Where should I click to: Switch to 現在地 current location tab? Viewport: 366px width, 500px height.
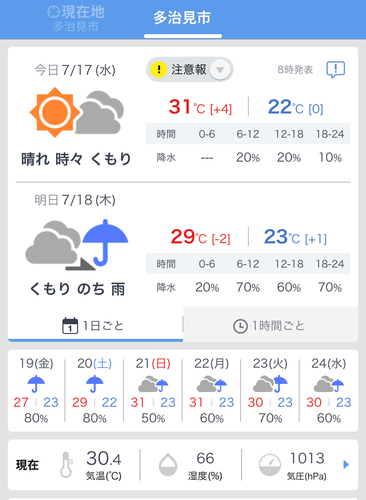click(76, 19)
